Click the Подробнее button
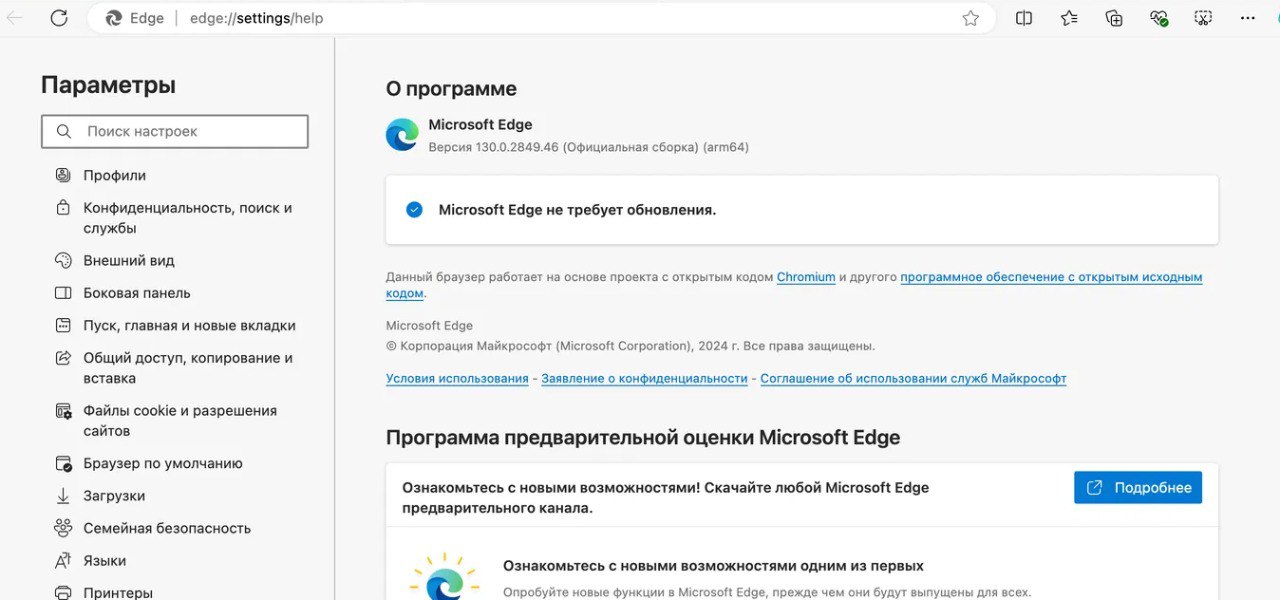The height and width of the screenshot is (600, 1280). (1138, 488)
